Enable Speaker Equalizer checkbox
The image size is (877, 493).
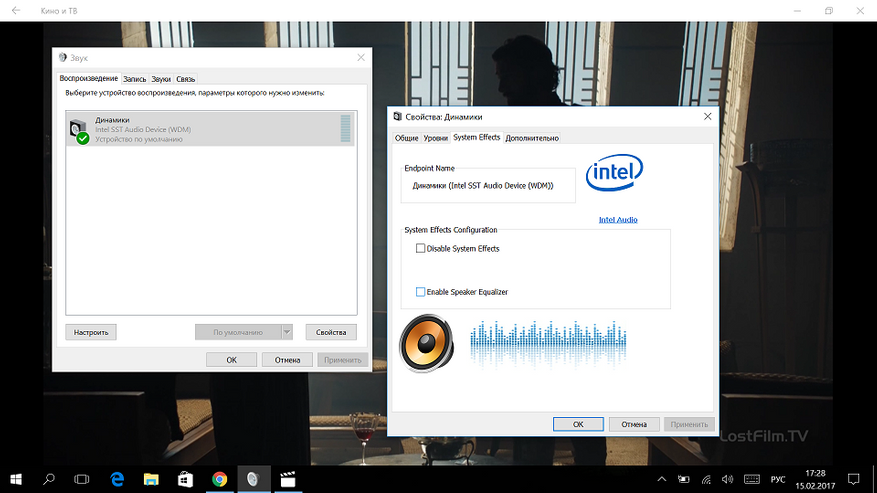coord(420,292)
